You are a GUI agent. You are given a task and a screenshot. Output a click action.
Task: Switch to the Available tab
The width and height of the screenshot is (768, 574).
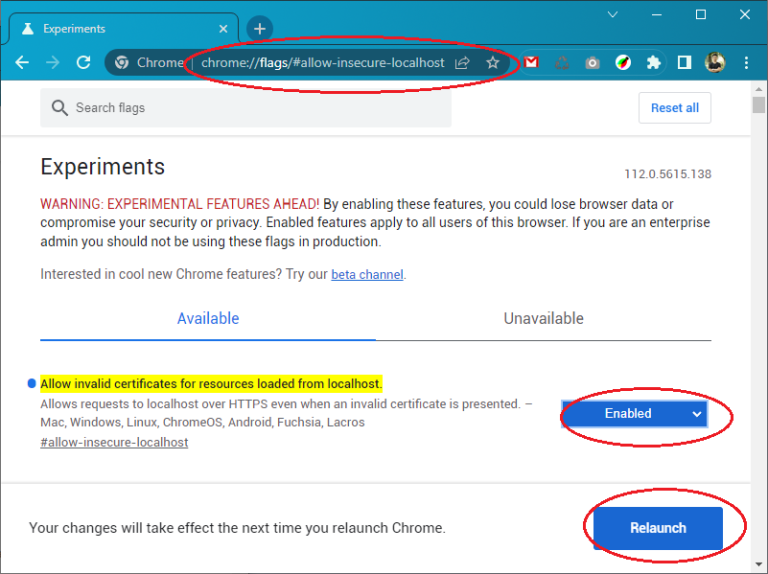tap(208, 318)
